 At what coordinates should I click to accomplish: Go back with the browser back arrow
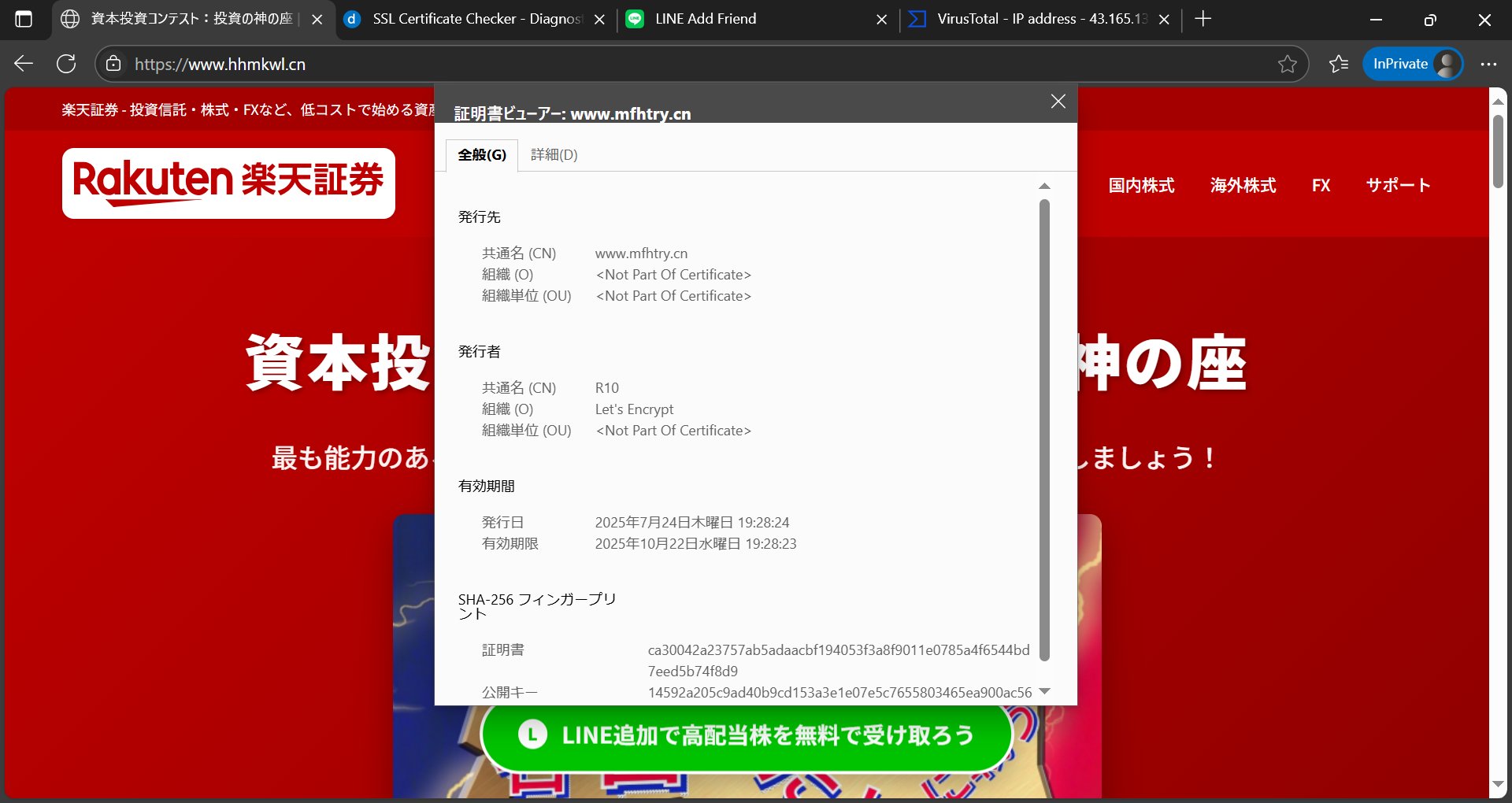24,64
